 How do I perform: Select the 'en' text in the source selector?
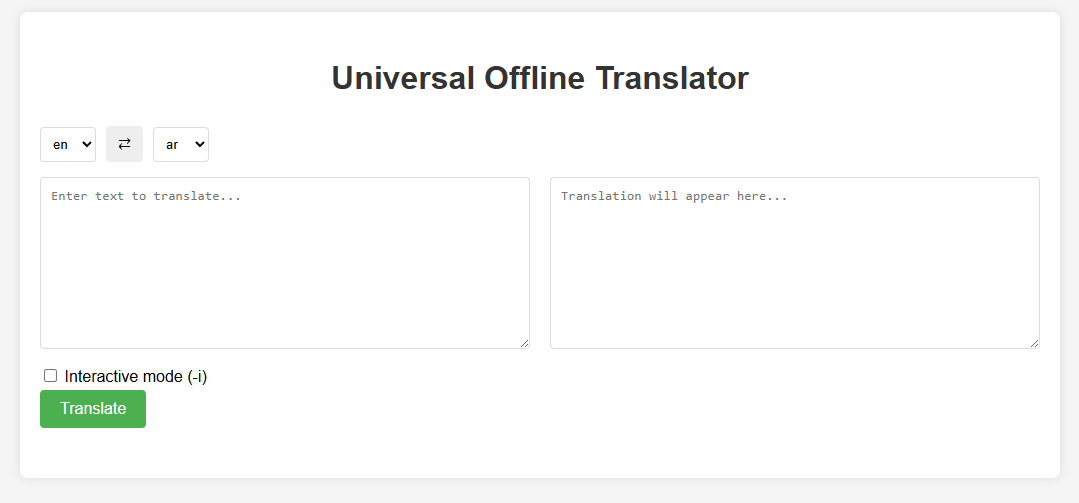pyautogui.click(x=61, y=145)
